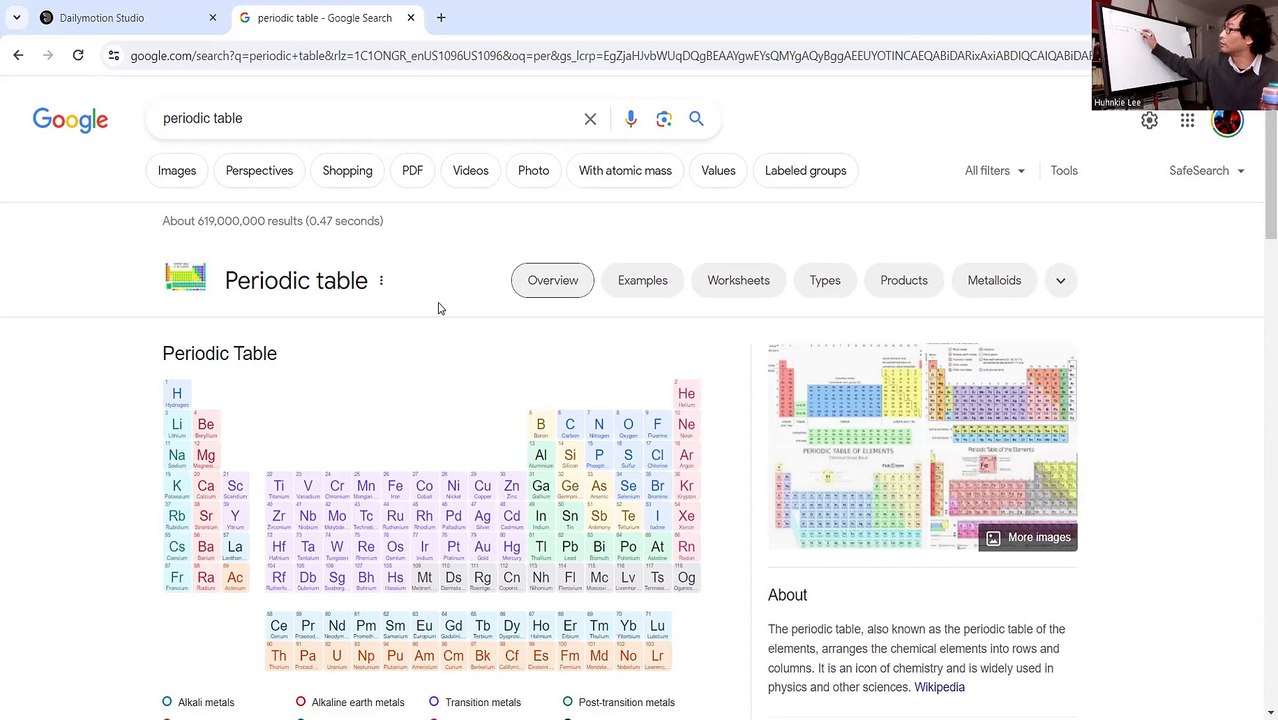Select the Shopping filter chip

(x=347, y=170)
